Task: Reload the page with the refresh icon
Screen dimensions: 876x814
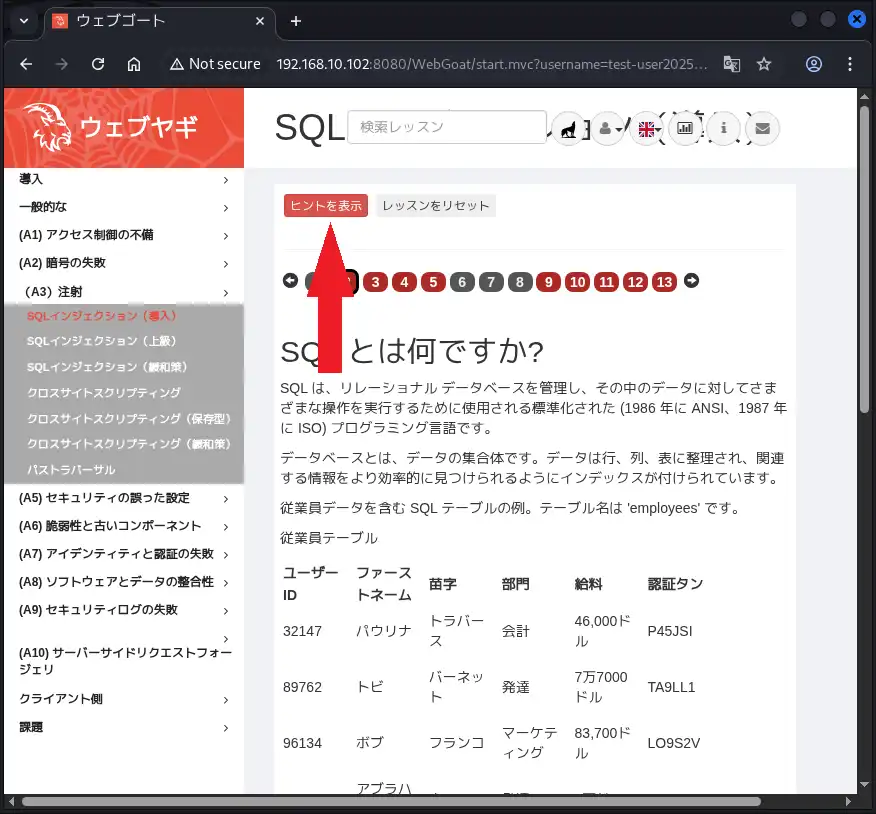Action: [x=97, y=63]
